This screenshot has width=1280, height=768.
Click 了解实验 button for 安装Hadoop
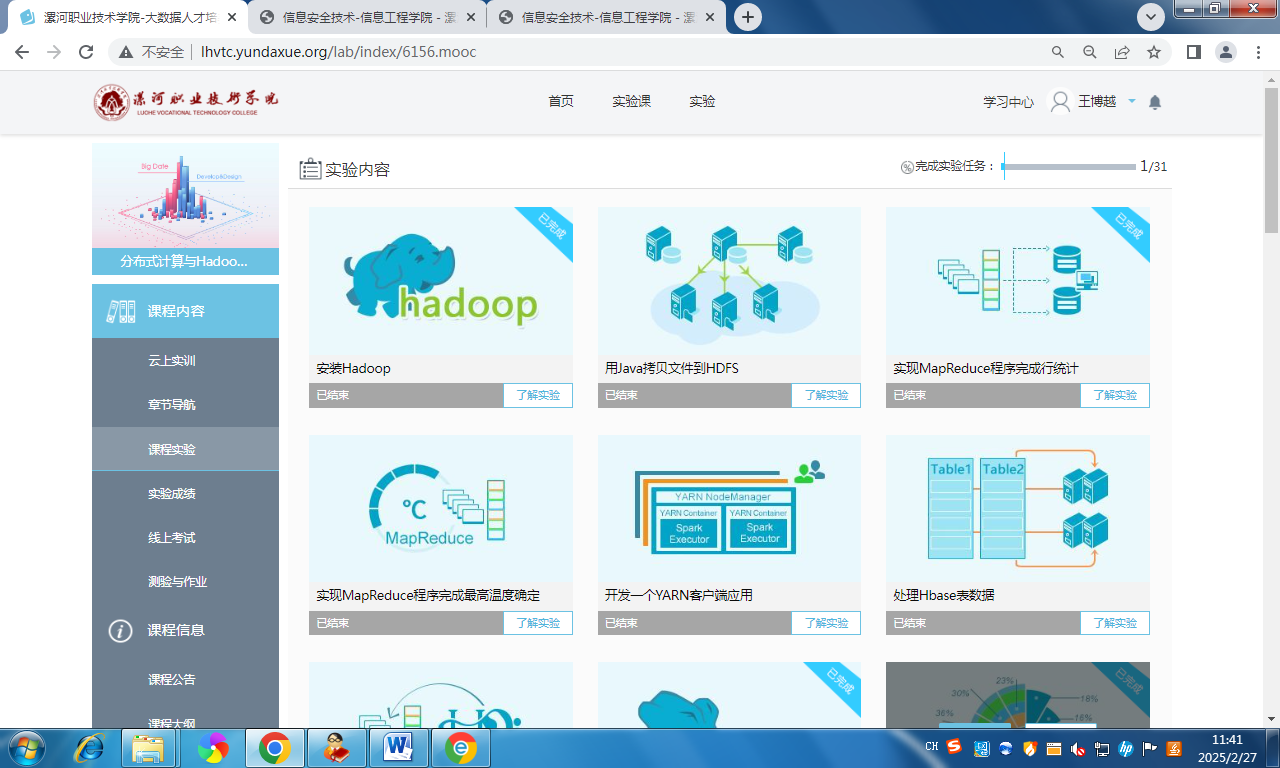click(537, 395)
